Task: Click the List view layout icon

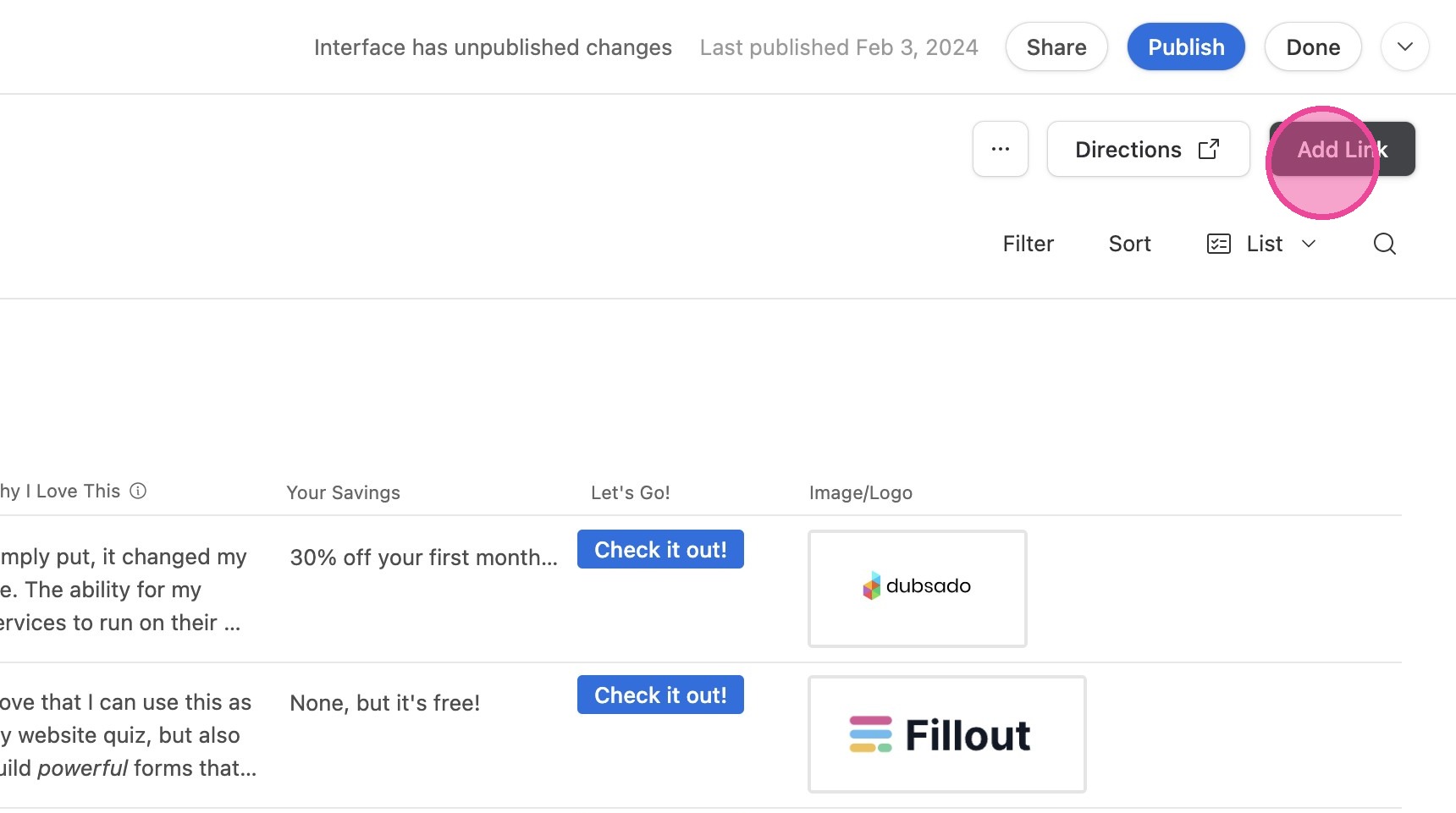Action: [1218, 244]
